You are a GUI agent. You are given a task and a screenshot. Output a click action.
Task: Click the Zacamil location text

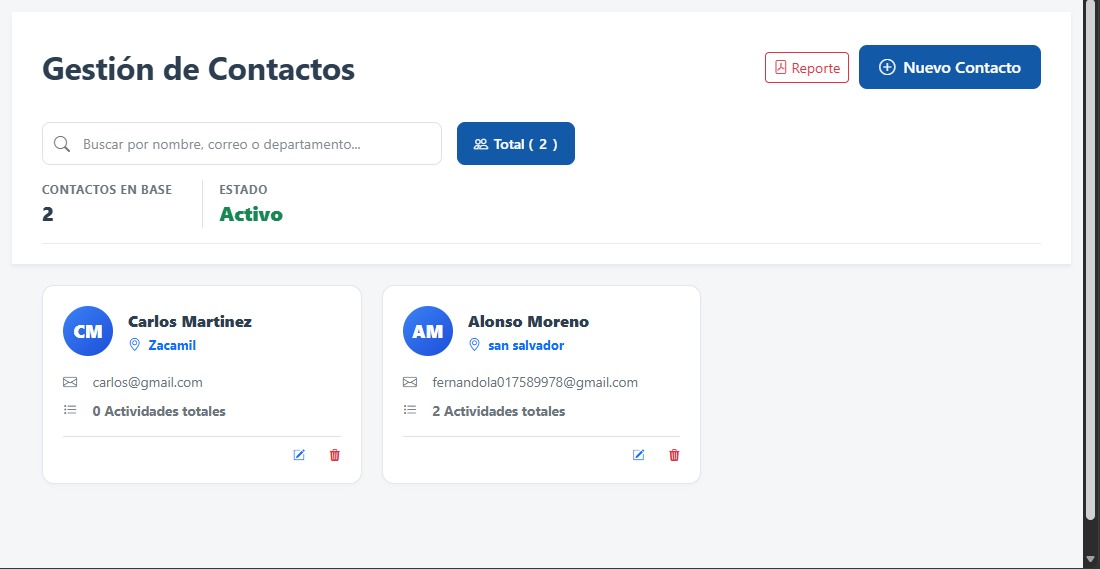click(x=172, y=345)
